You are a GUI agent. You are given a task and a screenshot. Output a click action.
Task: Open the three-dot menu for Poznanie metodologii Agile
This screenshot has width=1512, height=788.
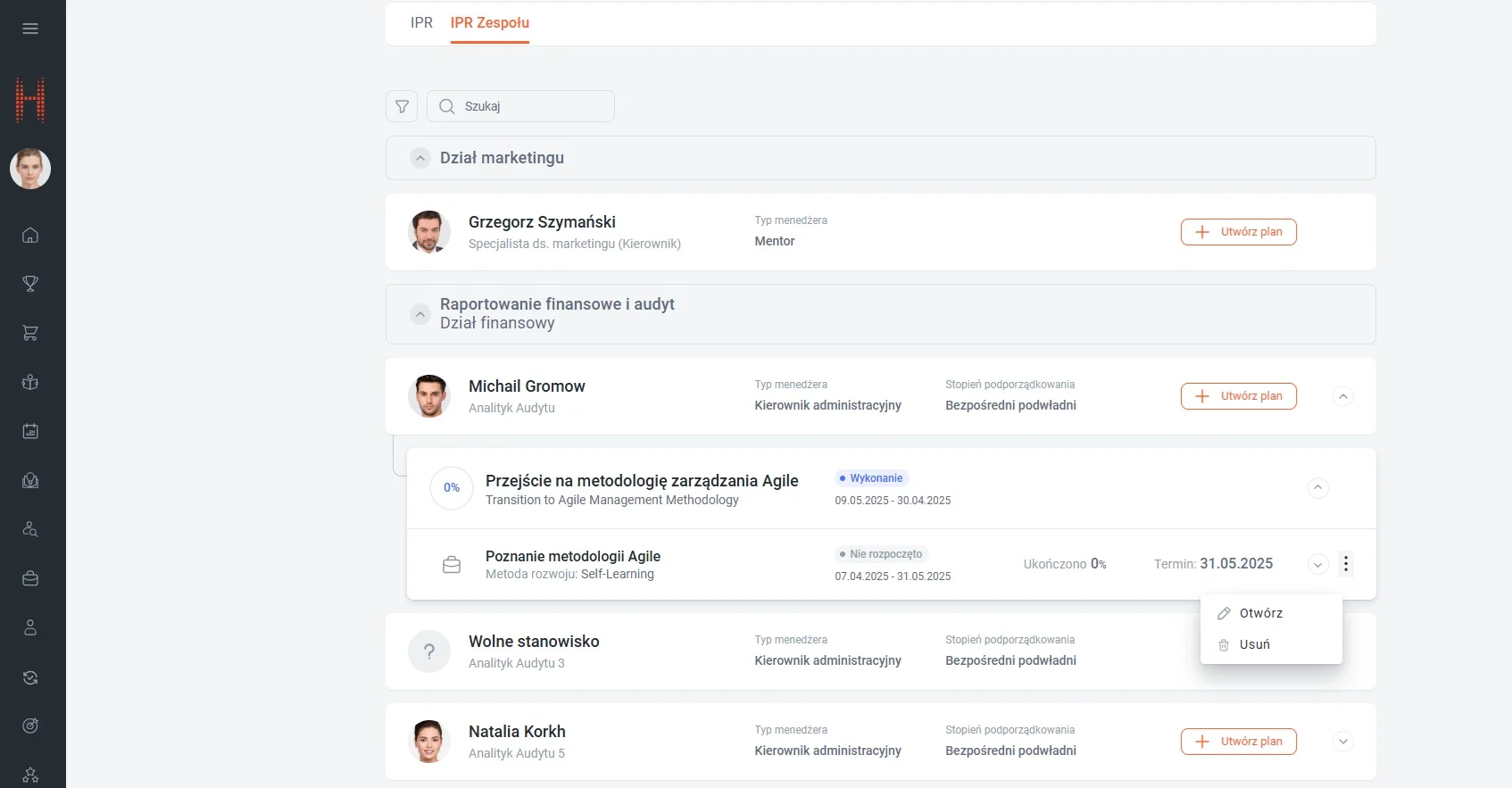pos(1346,564)
